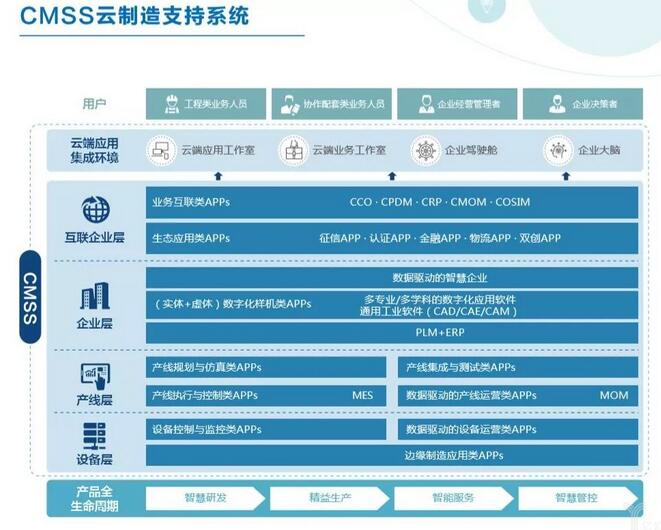Viewport: 661px width, 530px height.
Task: Select the touch-screen chart icon above 产线层
Action: pyautogui.click(x=95, y=377)
